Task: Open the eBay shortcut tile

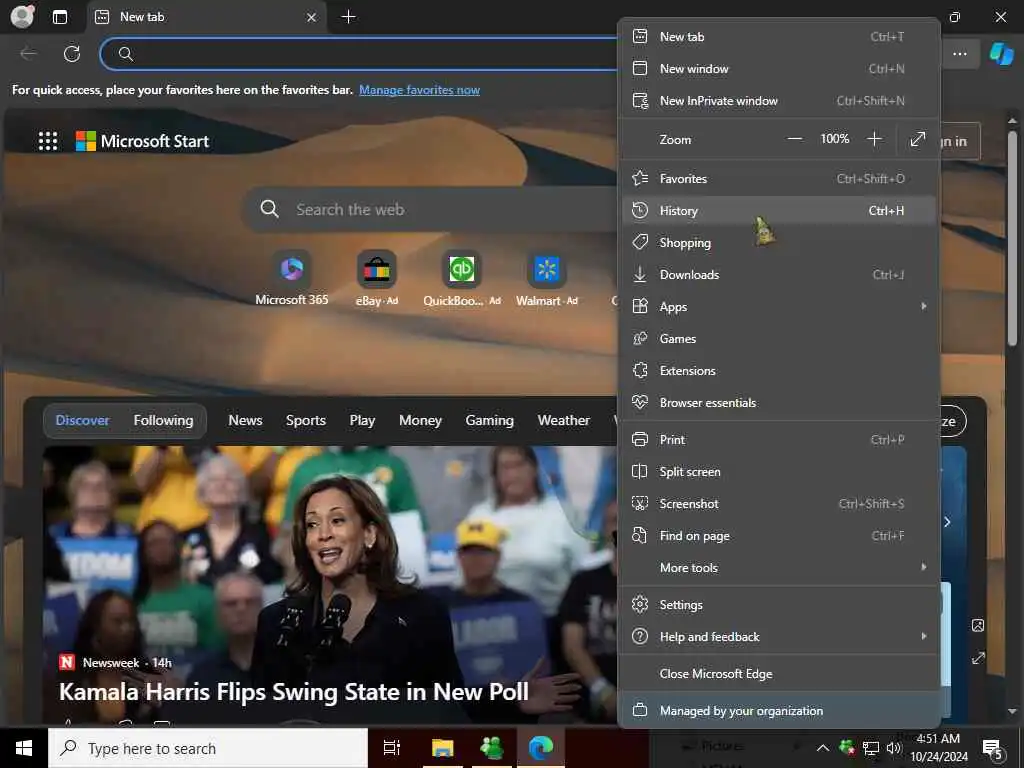Action: pos(376,279)
